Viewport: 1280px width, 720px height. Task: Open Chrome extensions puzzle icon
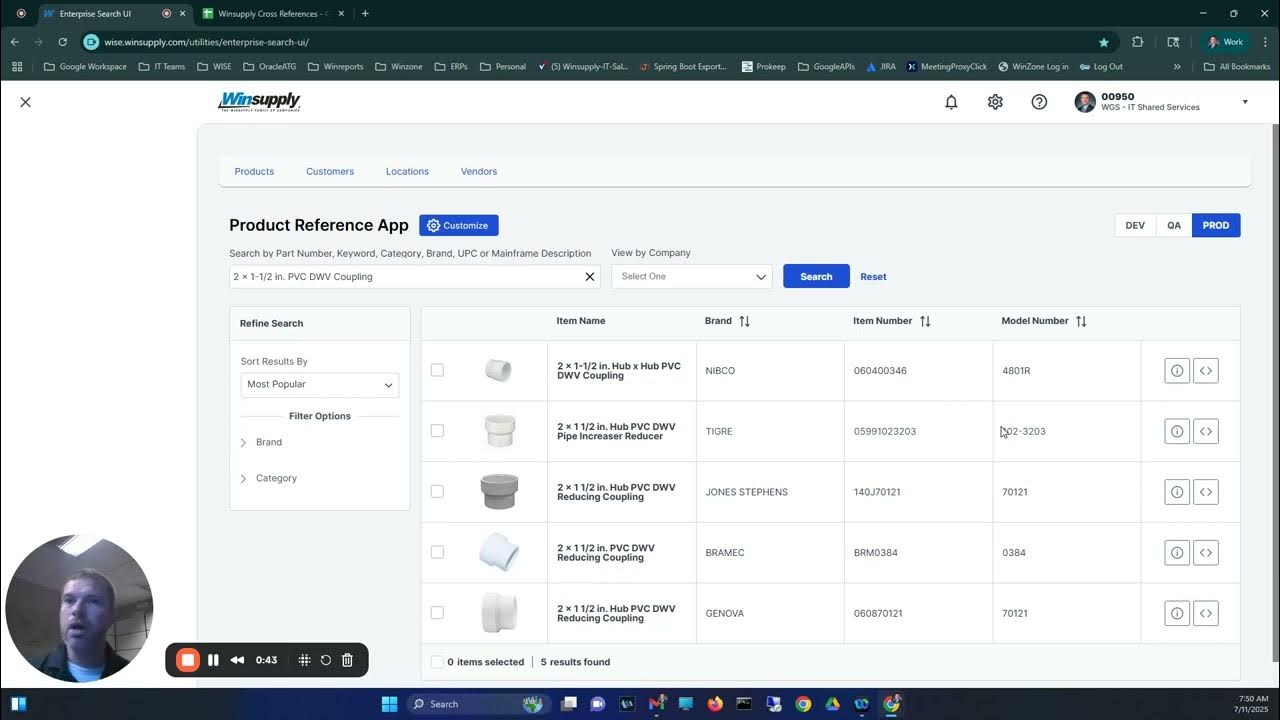[x=1137, y=42]
